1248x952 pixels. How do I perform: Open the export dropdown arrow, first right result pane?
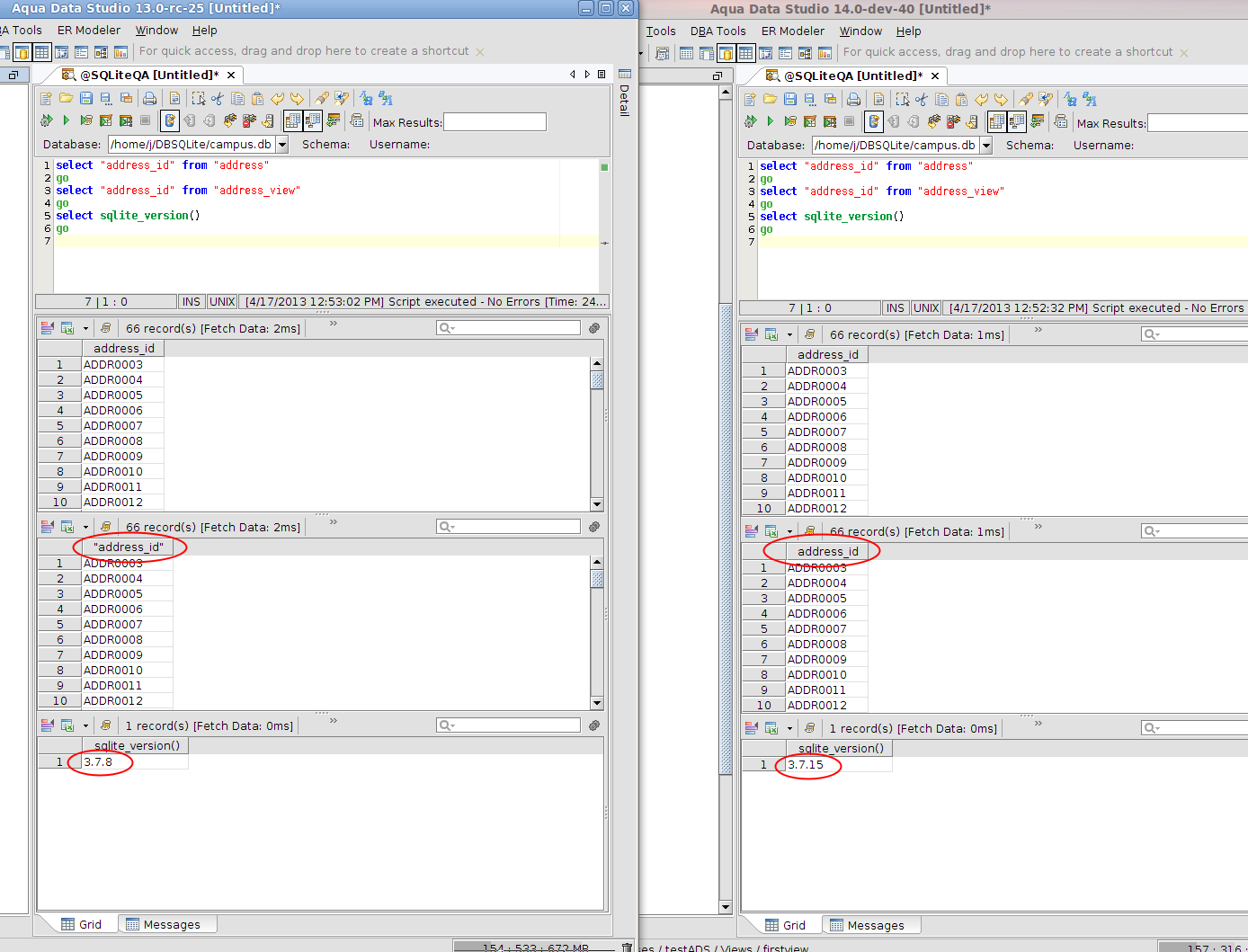789,335
